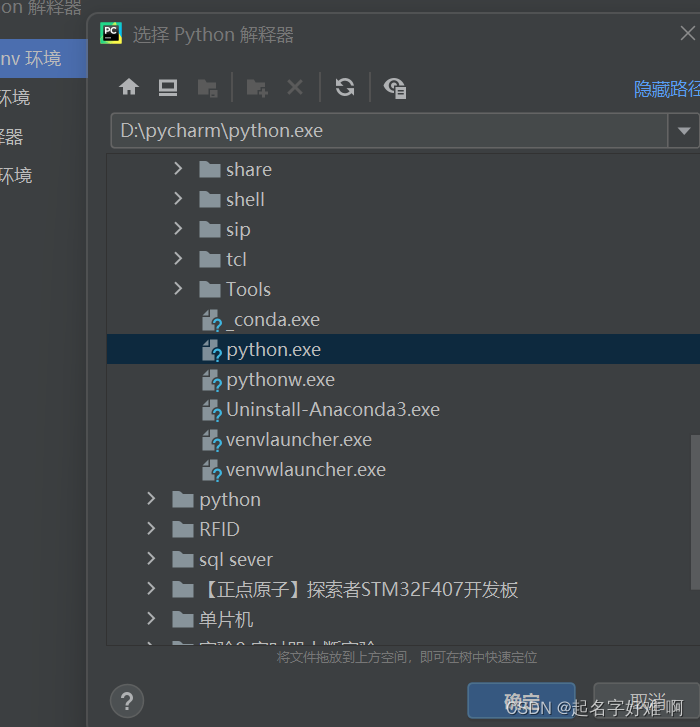Select venvlauncher.exe file
Screen dimensions: 700x727
pos(299,440)
